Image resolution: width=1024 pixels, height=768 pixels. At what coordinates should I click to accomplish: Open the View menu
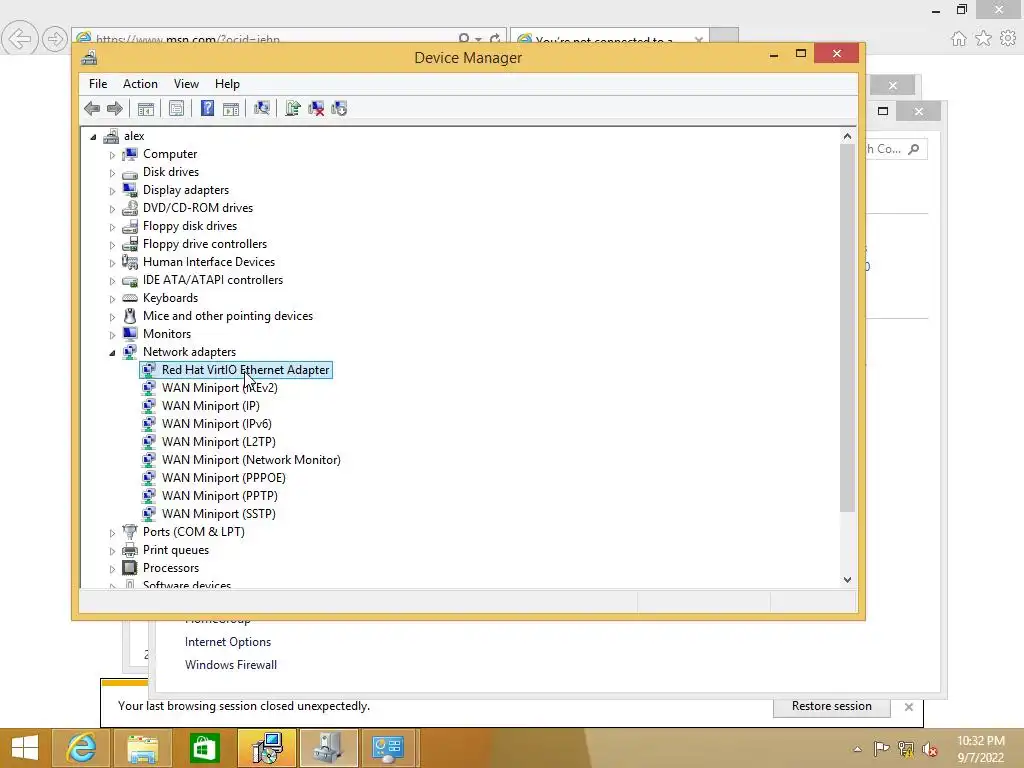pos(186,84)
